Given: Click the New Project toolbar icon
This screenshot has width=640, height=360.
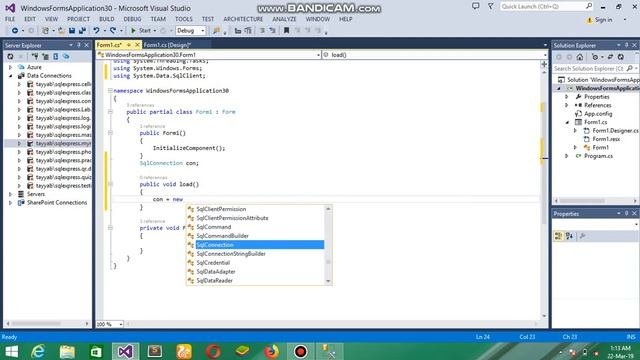Looking at the screenshot, I should pos(46,31).
